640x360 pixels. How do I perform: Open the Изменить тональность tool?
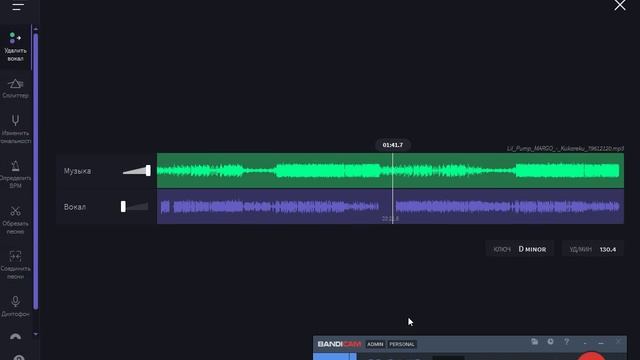[15, 129]
